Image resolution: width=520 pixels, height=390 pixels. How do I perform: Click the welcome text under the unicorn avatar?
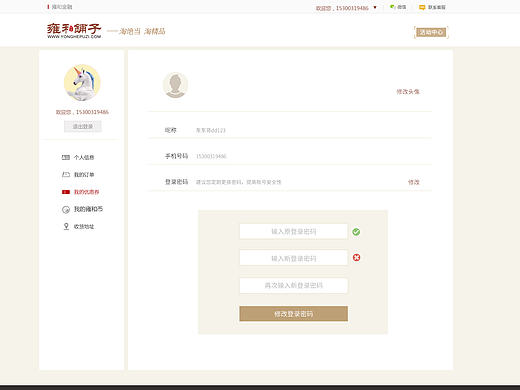(x=82, y=112)
